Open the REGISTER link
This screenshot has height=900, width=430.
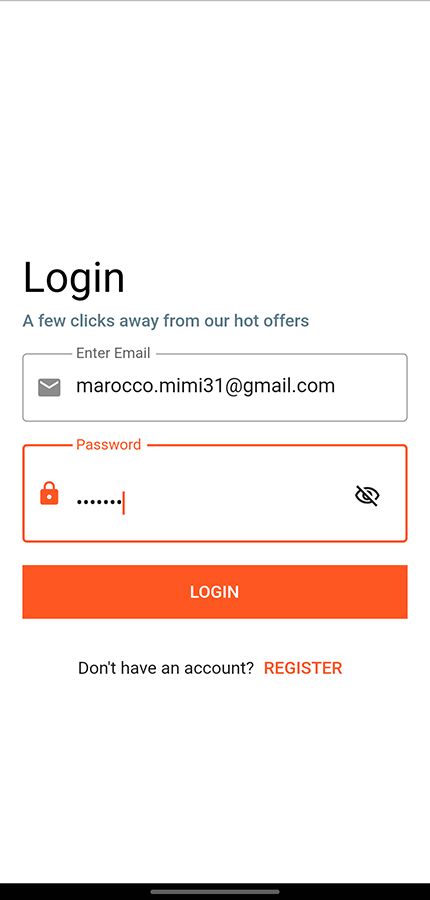(x=303, y=668)
